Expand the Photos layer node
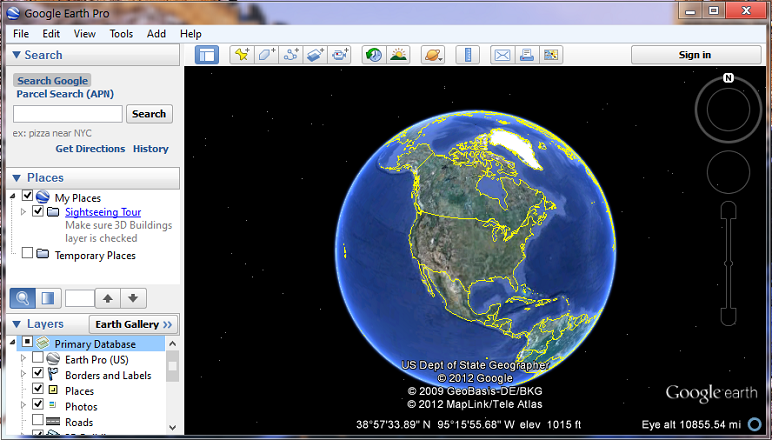The image size is (772, 440). click(x=23, y=405)
